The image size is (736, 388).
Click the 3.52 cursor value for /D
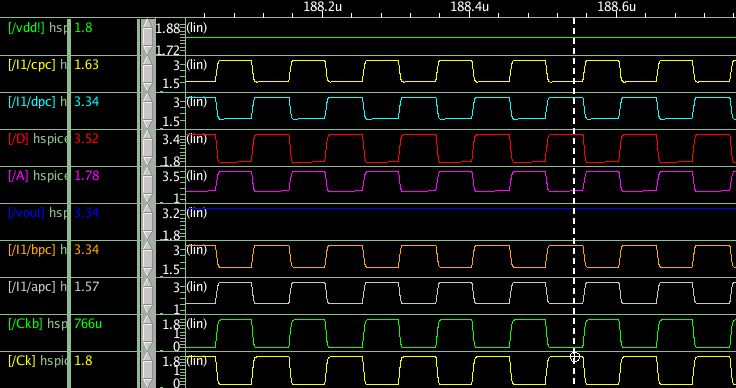pyautogui.click(x=87, y=139)
